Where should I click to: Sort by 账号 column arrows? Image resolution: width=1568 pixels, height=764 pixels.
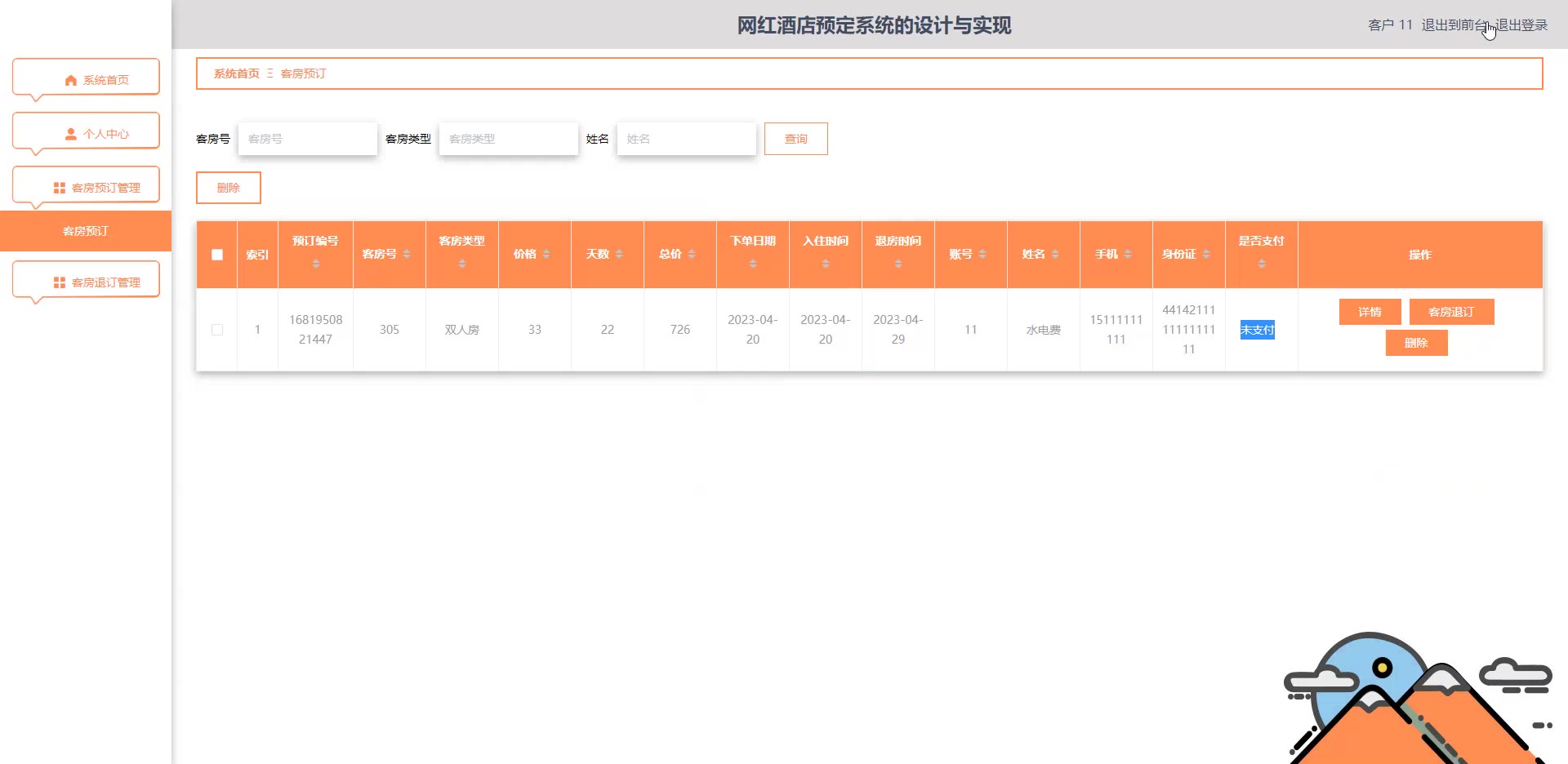pyautogui.click(x=982, y=254)
